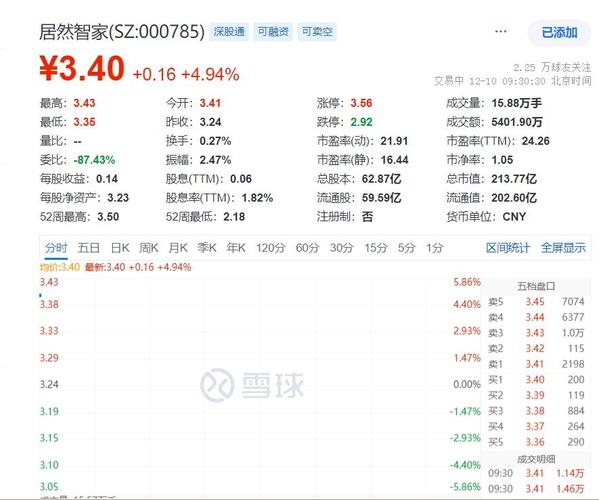Switch to the 季K chart tab
Screen dimensions: 599x500
click(x=207, y=248)
